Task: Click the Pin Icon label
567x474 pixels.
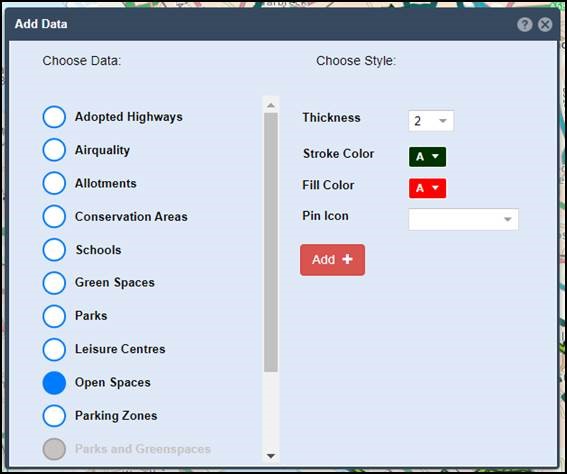Action: tap(325, 216)
